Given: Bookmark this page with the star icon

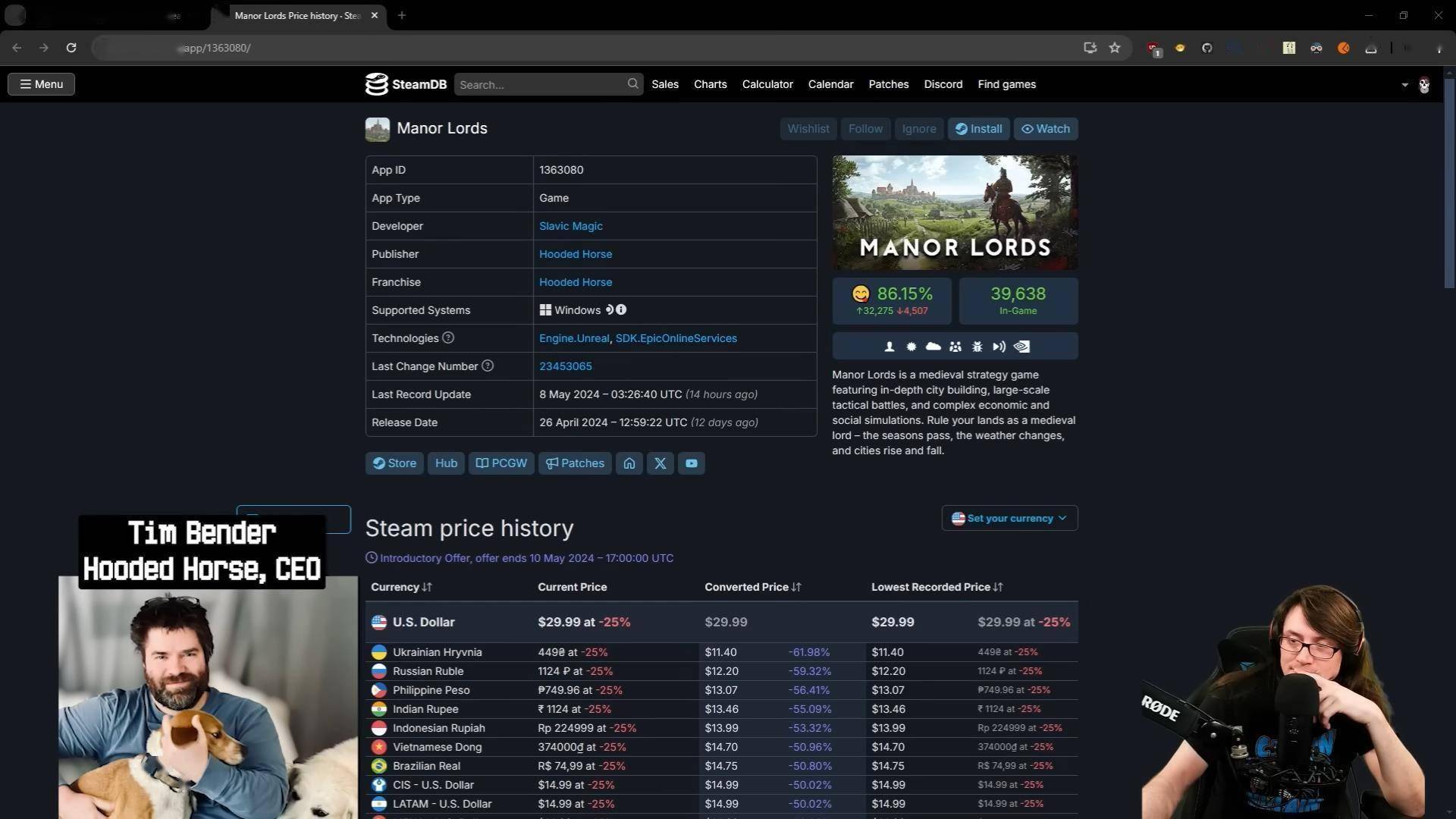Looking at the screenshot, I should pos(1115,48).
